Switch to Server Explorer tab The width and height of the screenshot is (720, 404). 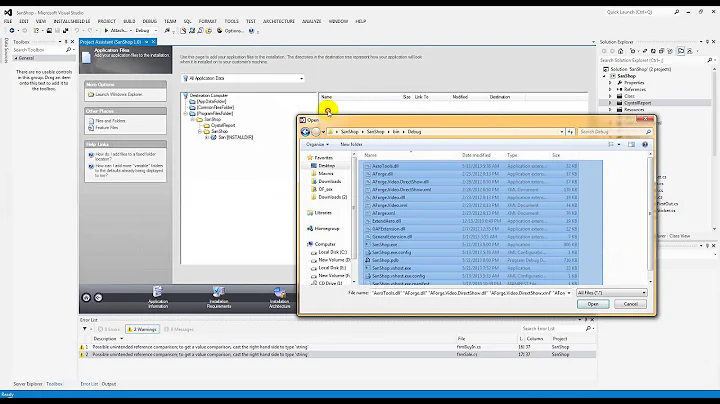pos(28,384)
